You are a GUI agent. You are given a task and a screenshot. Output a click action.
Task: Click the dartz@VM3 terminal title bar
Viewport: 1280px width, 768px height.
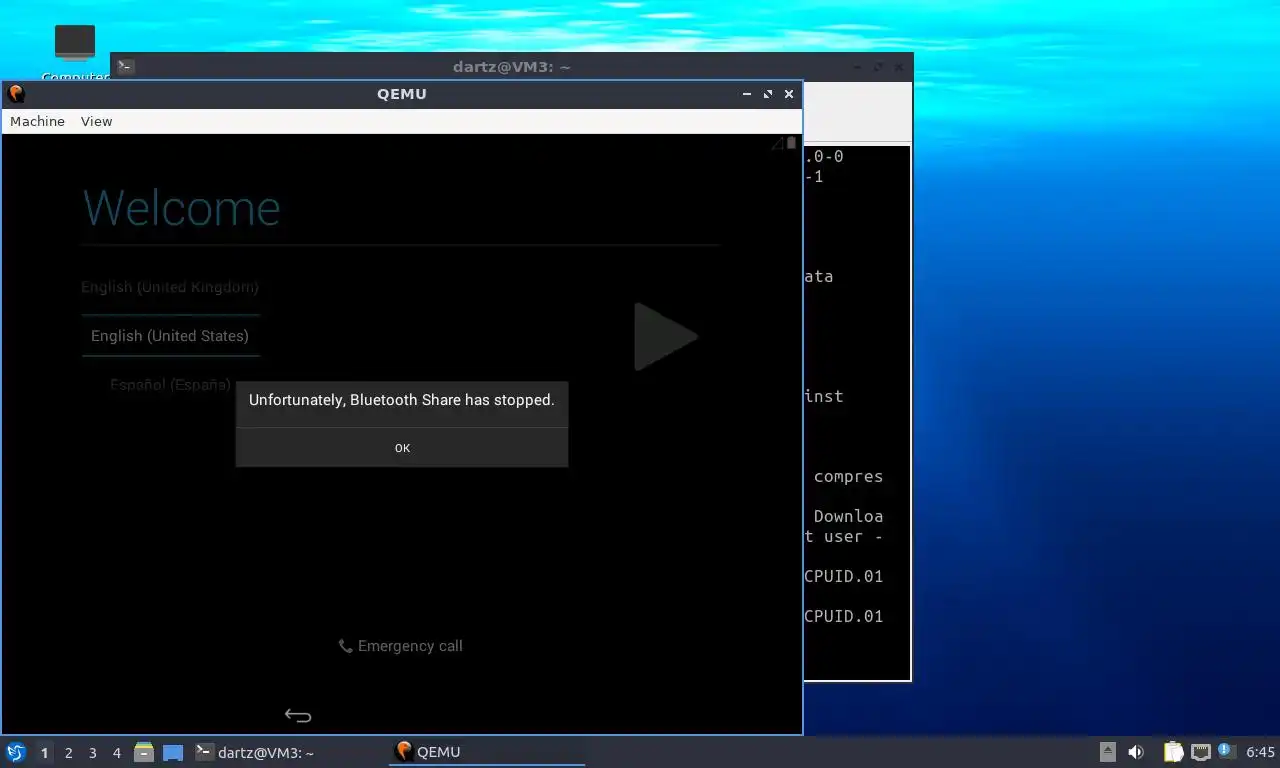(x=511, y=67)
